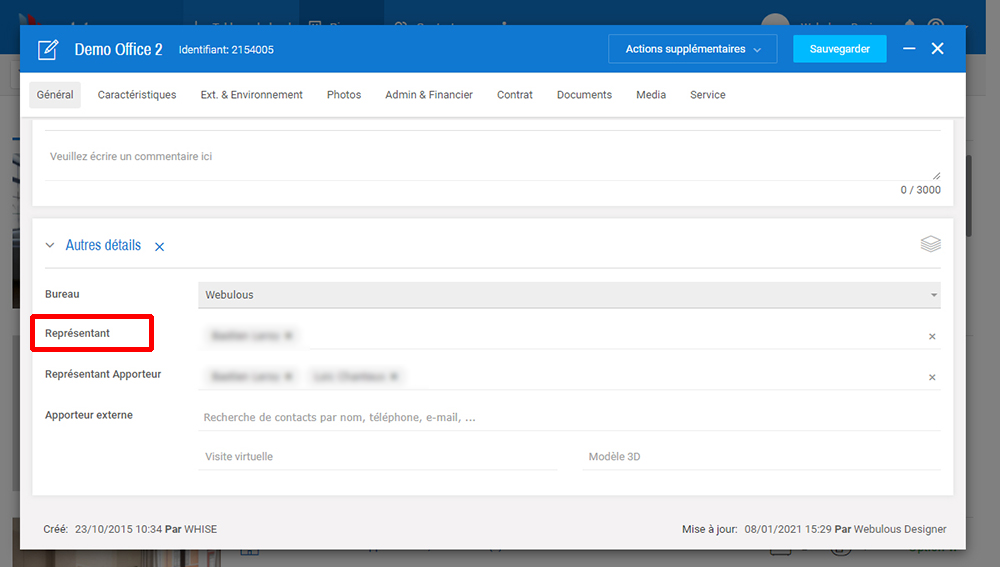
Task: Click the edit pencil icon beside Demo Office 2
Action: pos(48,49)
